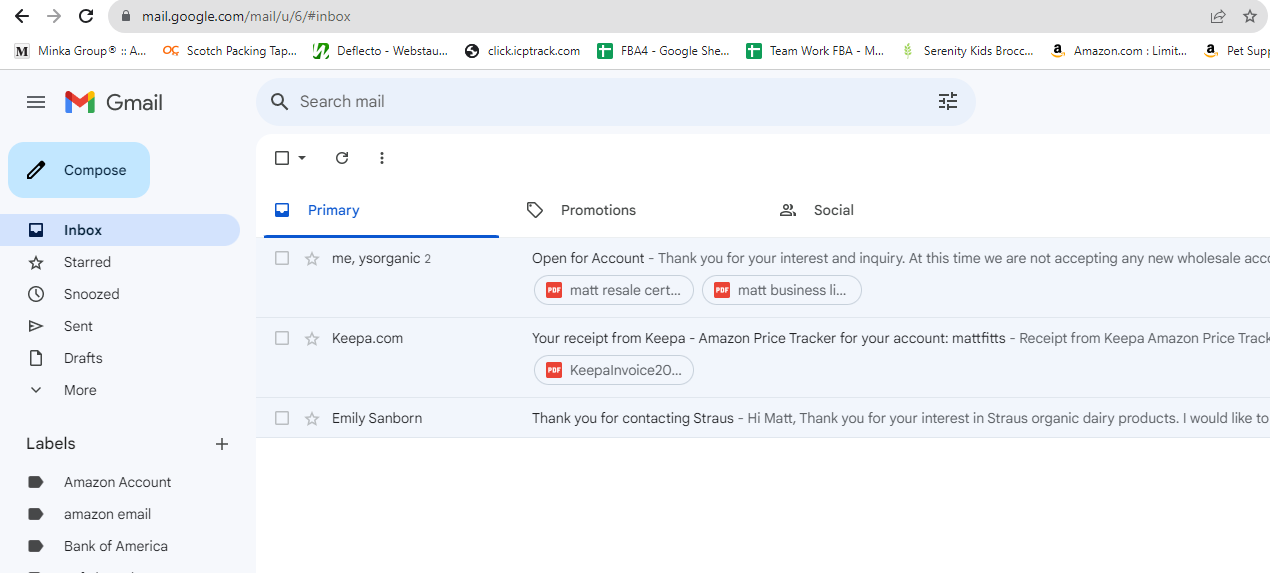Create a new label with plus icon
Screen dimensions: 1270x573
(x=222, y=444)
